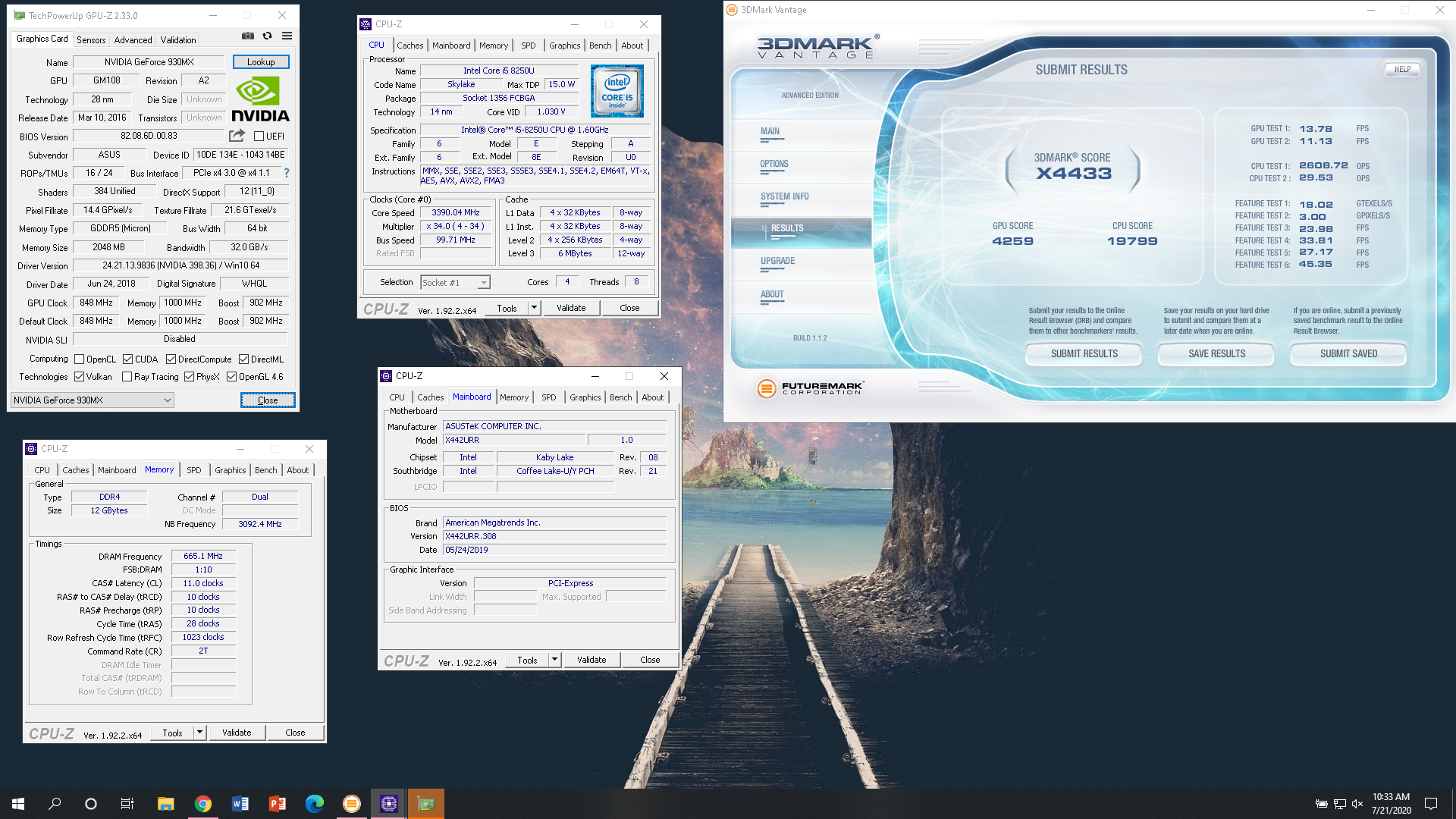Click the GPU-Z screenshot camera icon
1456x819 pixels.
[248, 36]
